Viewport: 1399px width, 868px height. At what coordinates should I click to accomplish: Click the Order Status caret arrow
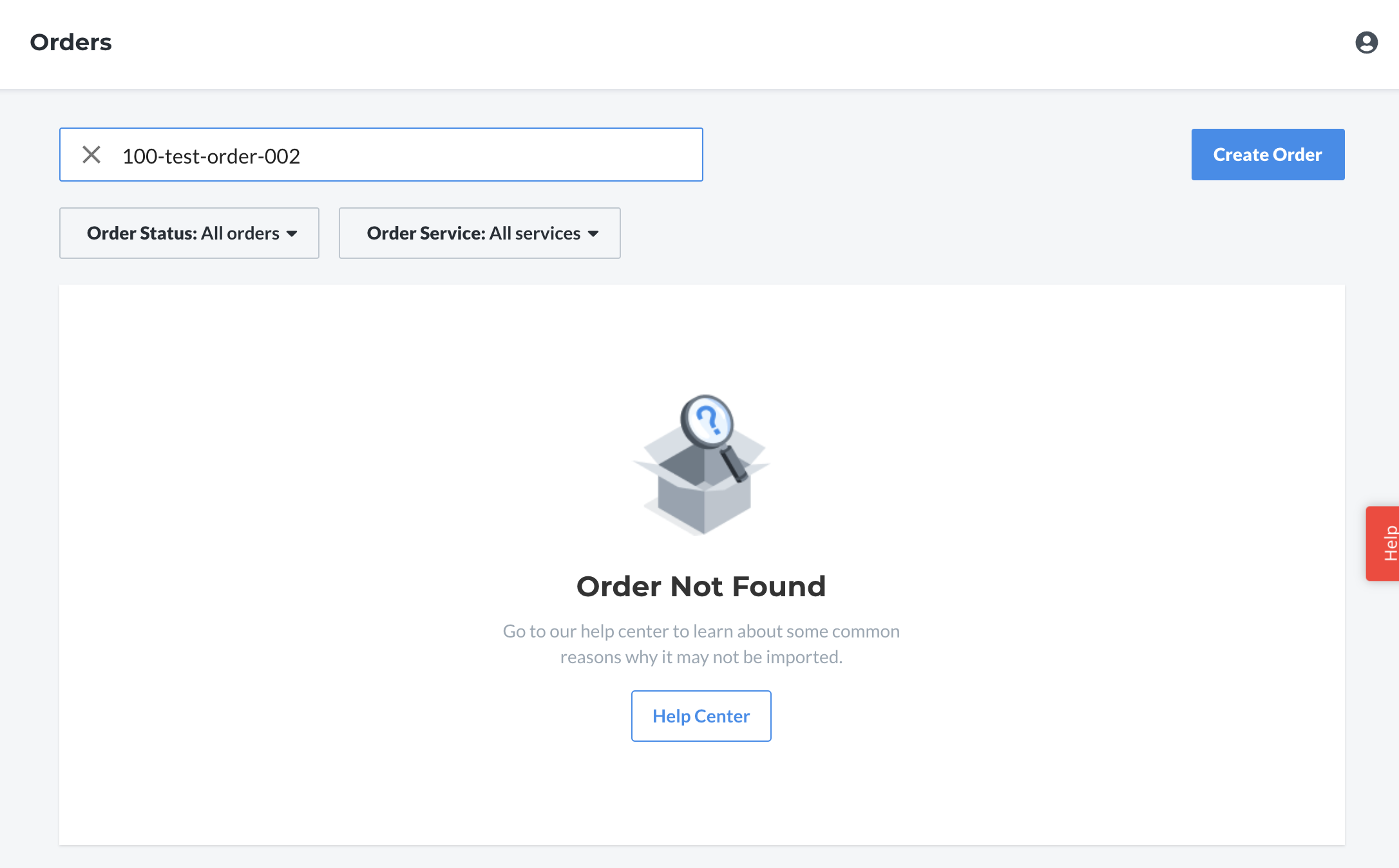pyautogui.click(x=292, y=234)
